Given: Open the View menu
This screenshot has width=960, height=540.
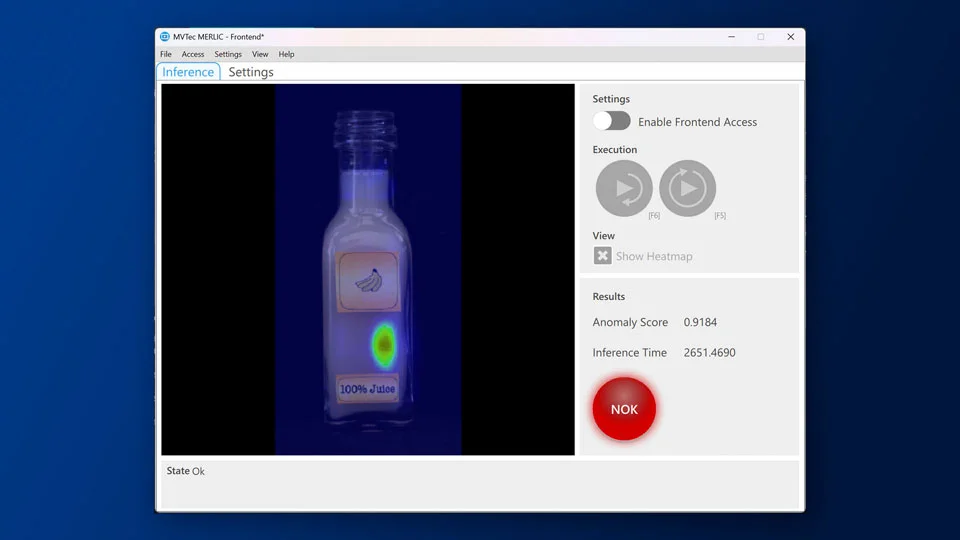Looking at the screenshot, I should click(260, 54).
